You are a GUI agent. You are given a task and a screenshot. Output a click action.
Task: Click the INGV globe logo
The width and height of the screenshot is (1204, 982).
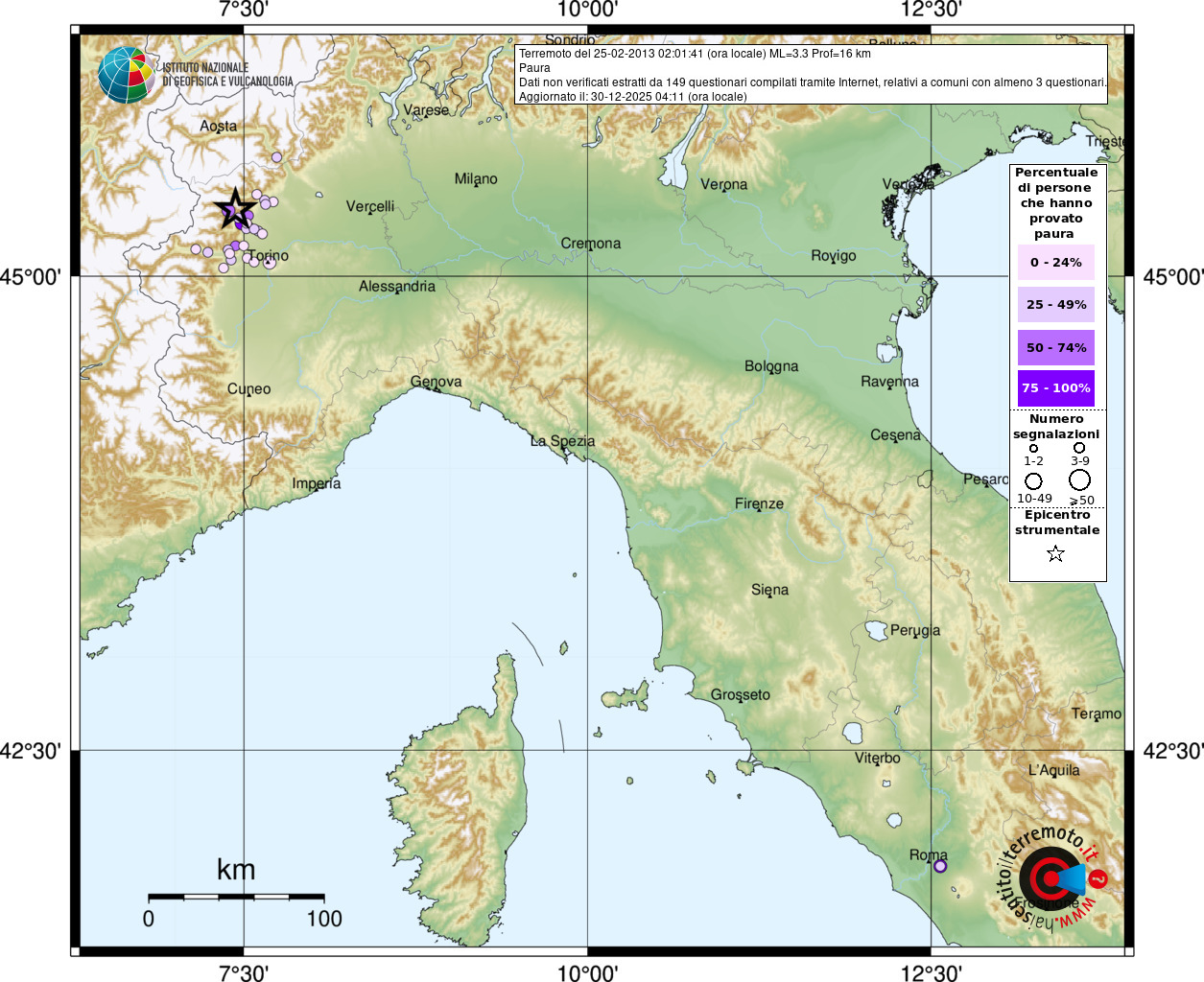point(126,75)
